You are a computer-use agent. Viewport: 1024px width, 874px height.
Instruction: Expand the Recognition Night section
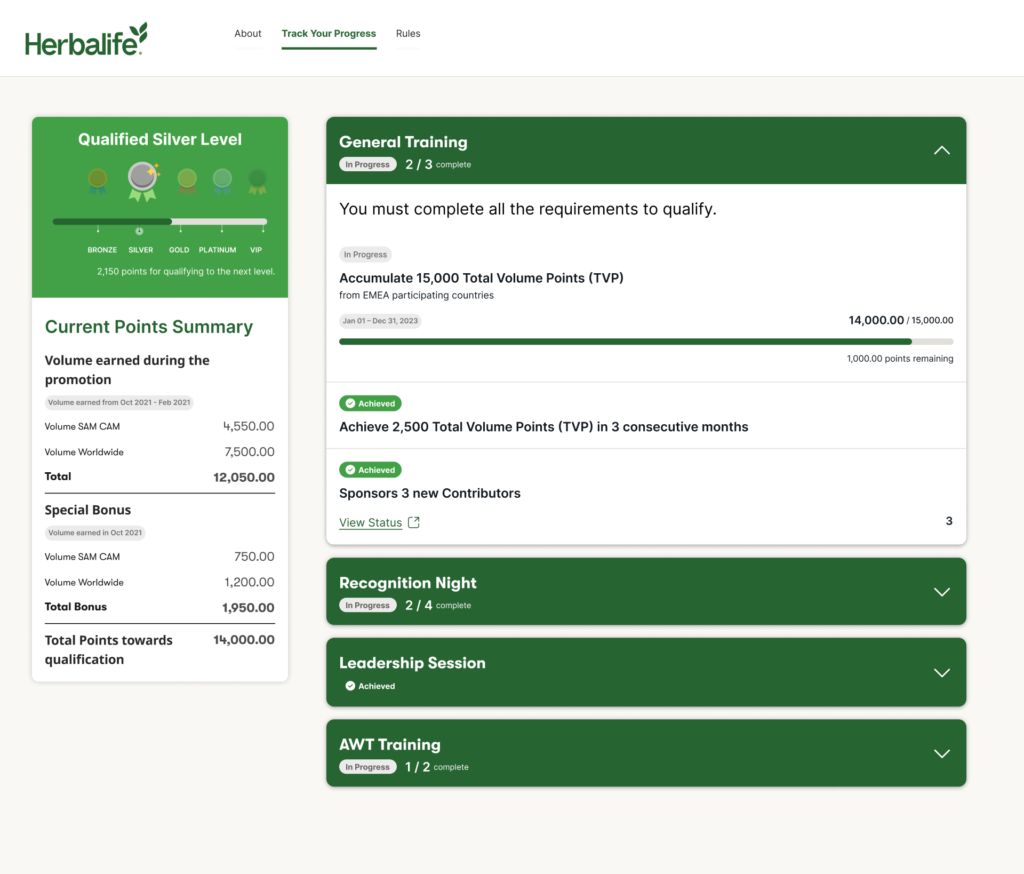[941, 592]
